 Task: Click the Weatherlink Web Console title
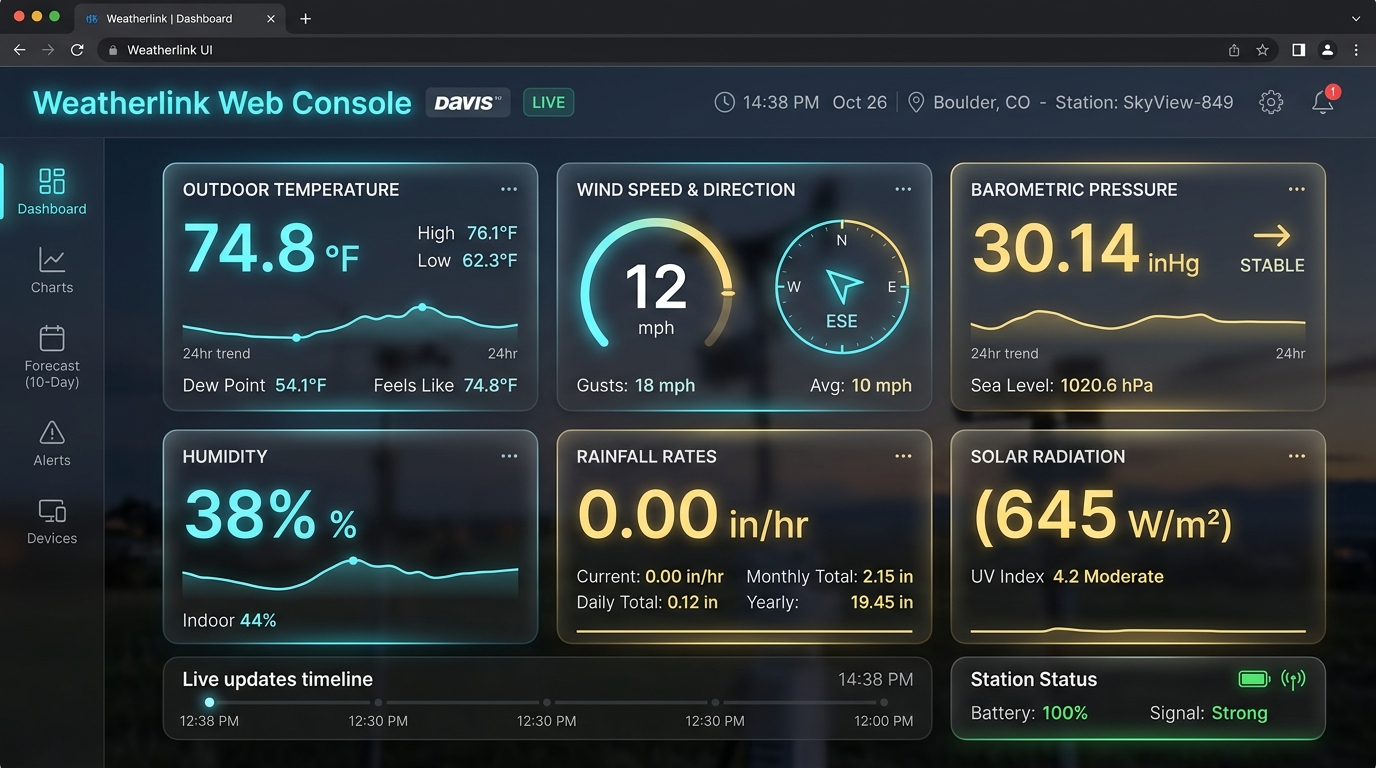(x=222, y=102)
